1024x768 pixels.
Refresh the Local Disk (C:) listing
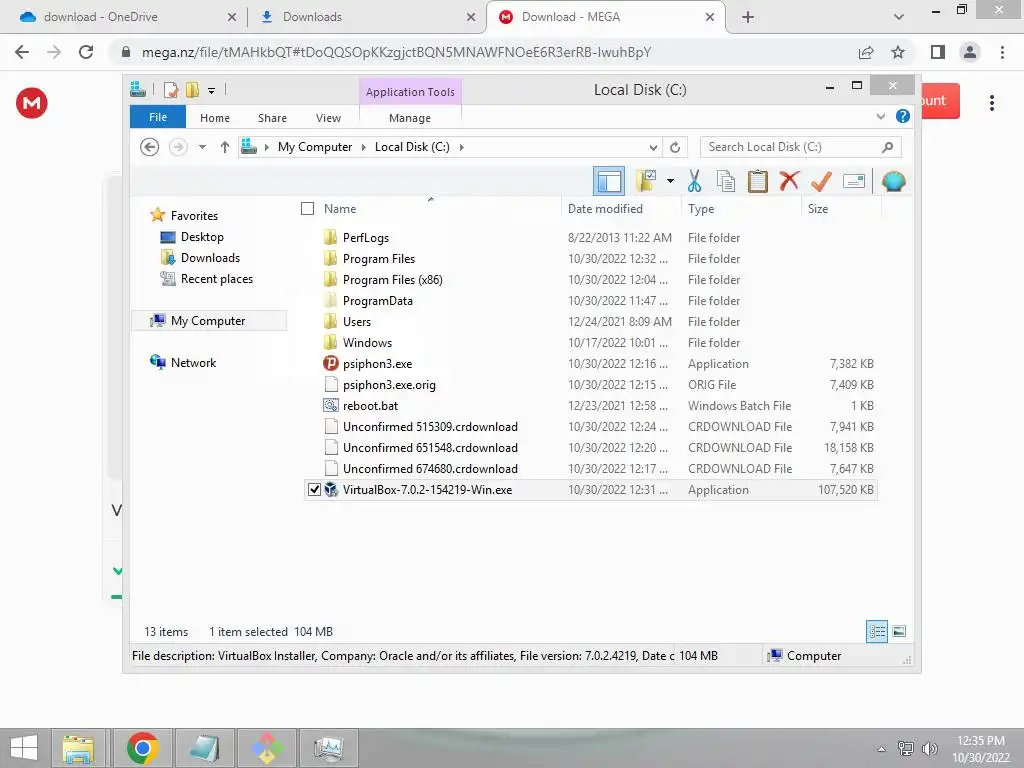[x=675, y=147]
